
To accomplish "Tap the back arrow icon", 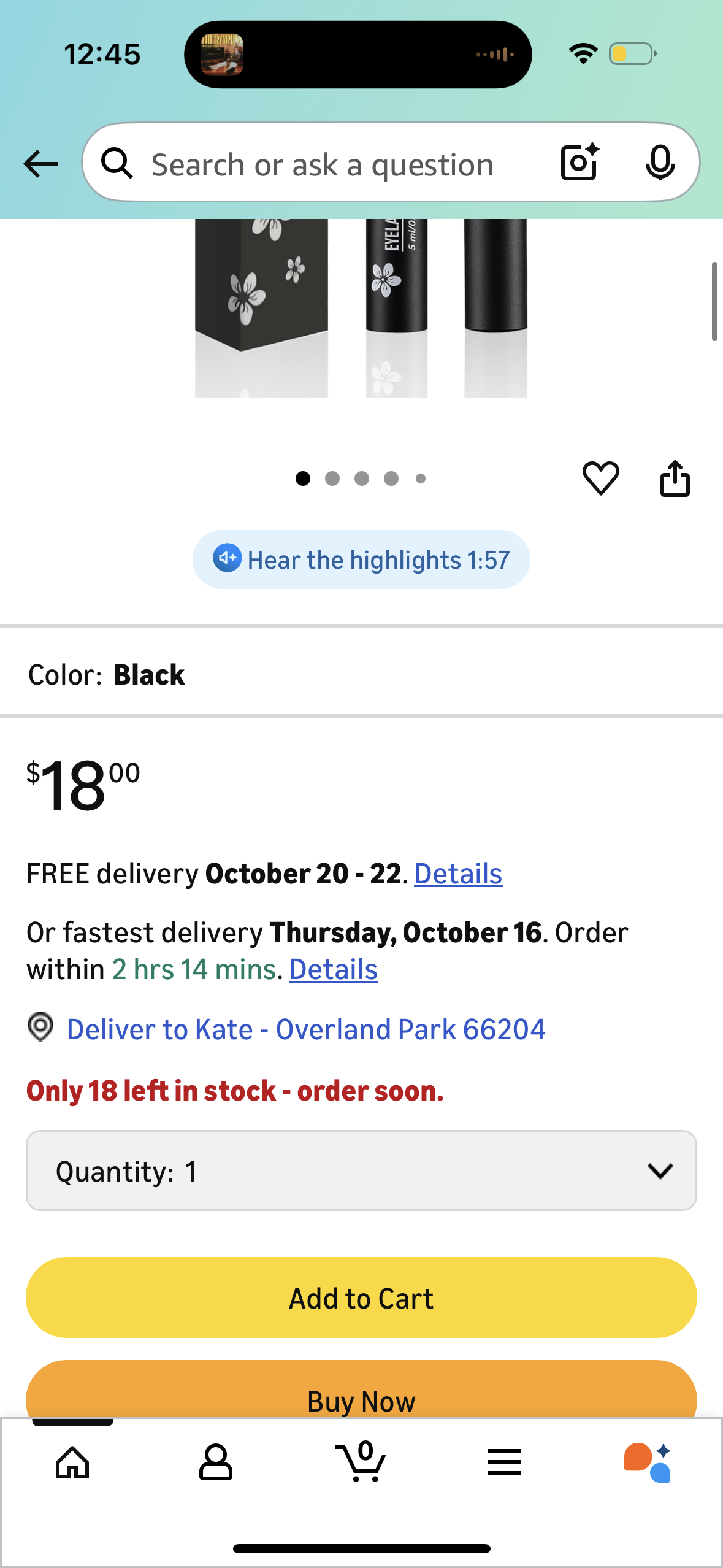I will pyautogui.click(x=40, y=164).
